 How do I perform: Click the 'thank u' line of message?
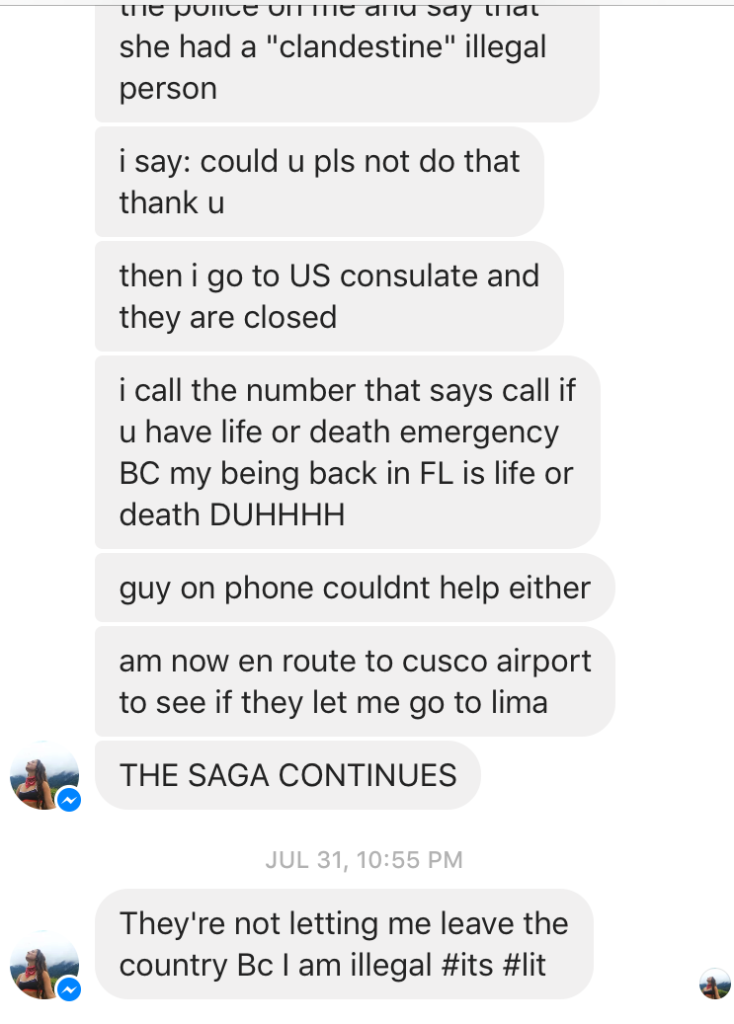pos(172,203)
